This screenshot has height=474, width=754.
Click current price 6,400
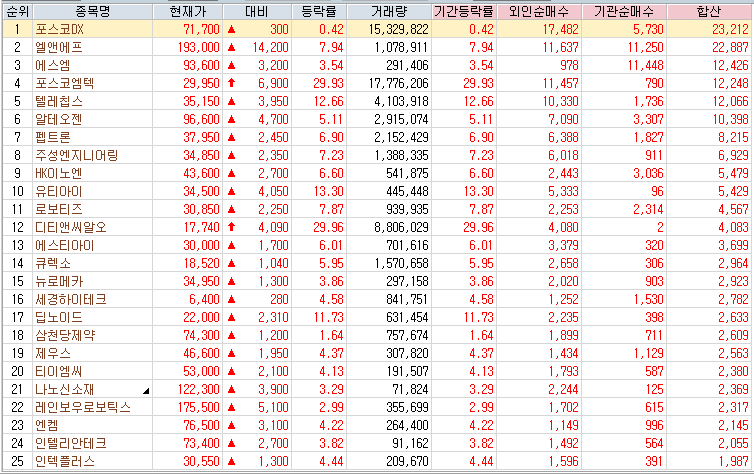click(x=204, y=299)
